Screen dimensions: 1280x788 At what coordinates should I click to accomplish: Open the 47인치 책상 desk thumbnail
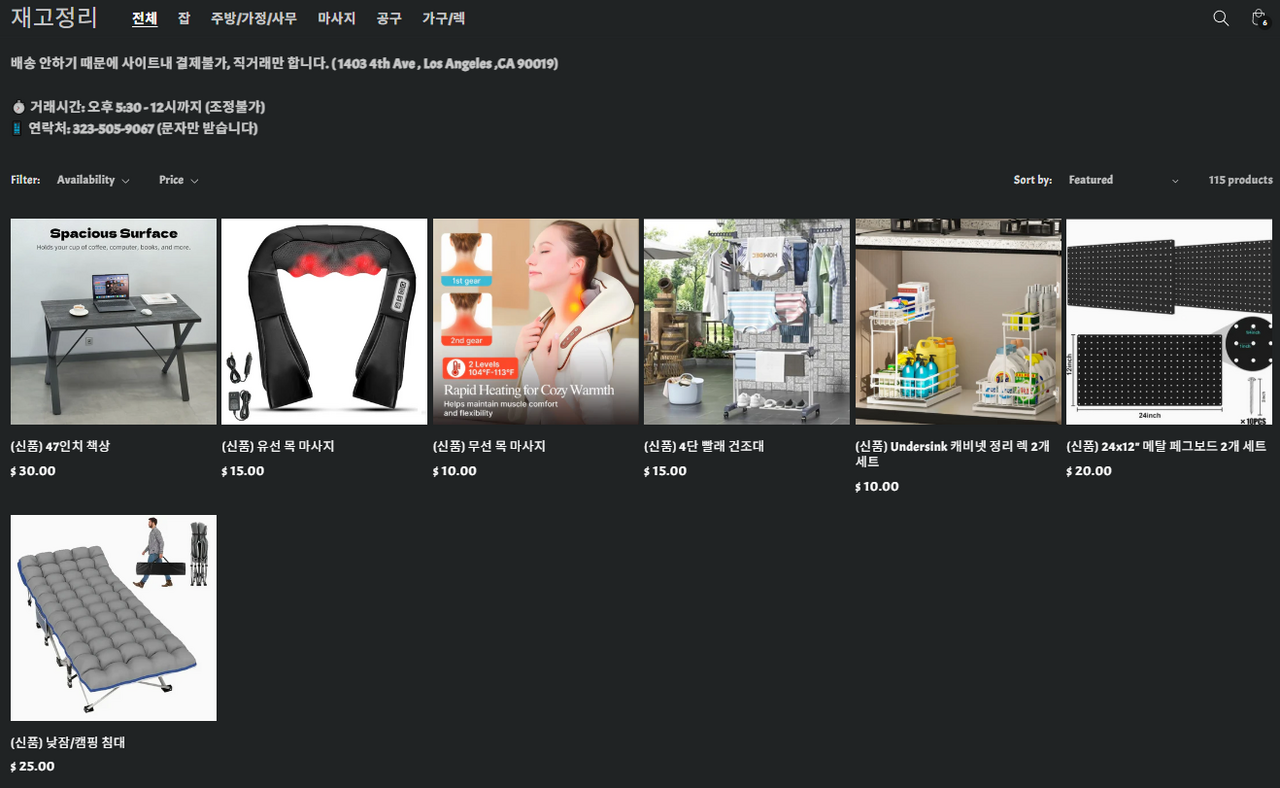tap(113, 321)
